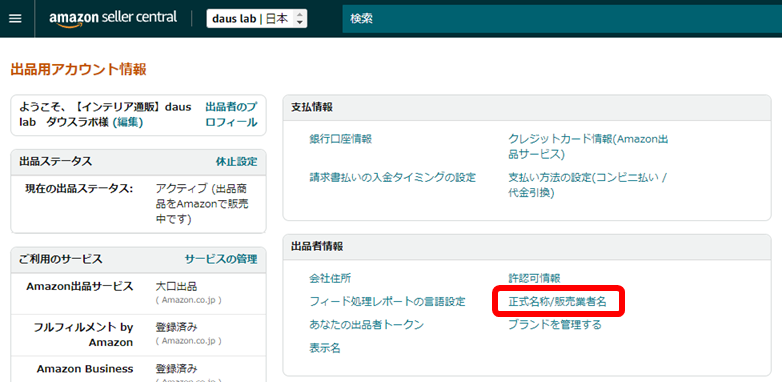Go to Amazon Seller Central home logo
782x382 pixels.
pyautogui.click(x=113, y=18)
